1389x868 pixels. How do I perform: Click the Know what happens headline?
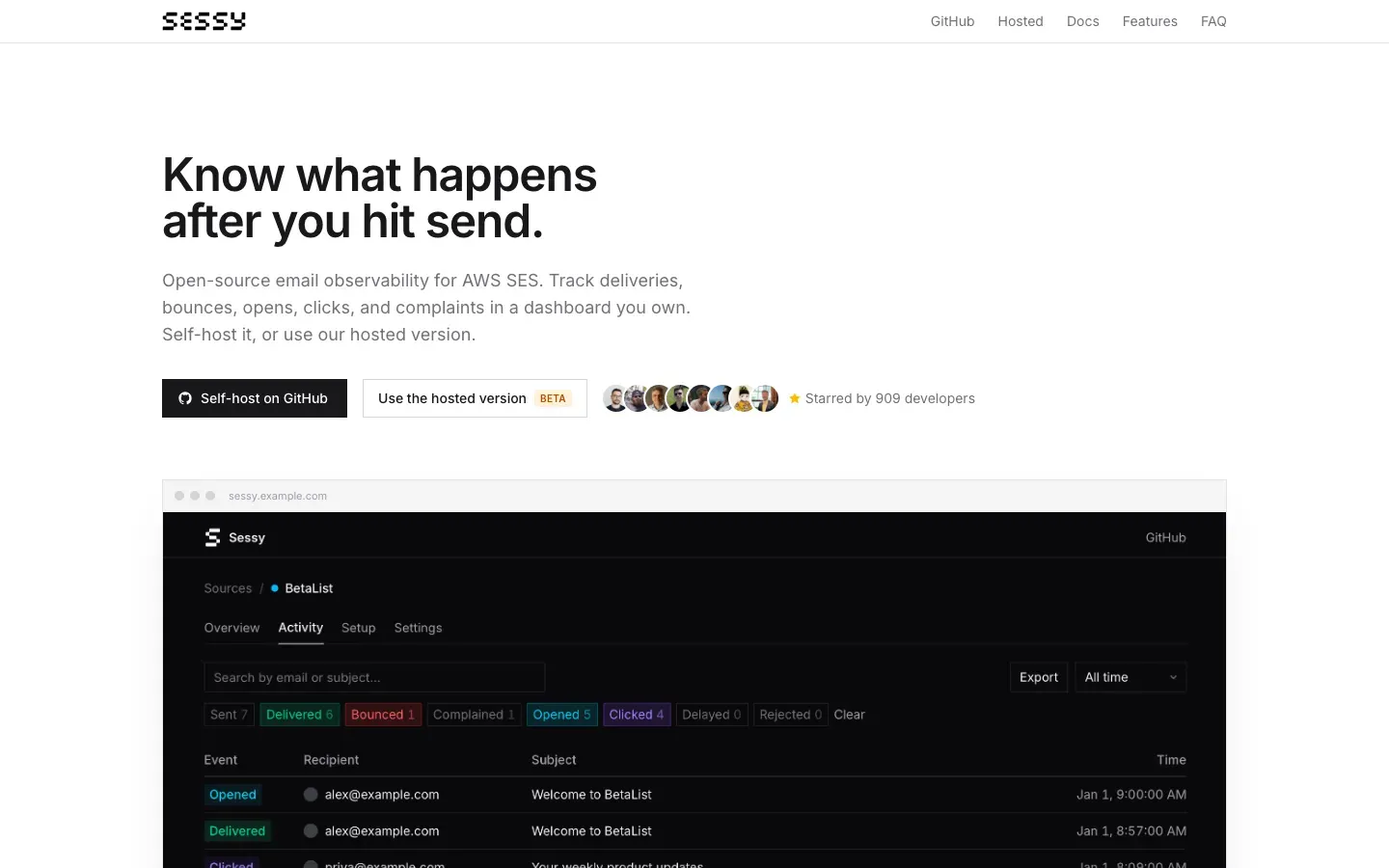[380, 198]
